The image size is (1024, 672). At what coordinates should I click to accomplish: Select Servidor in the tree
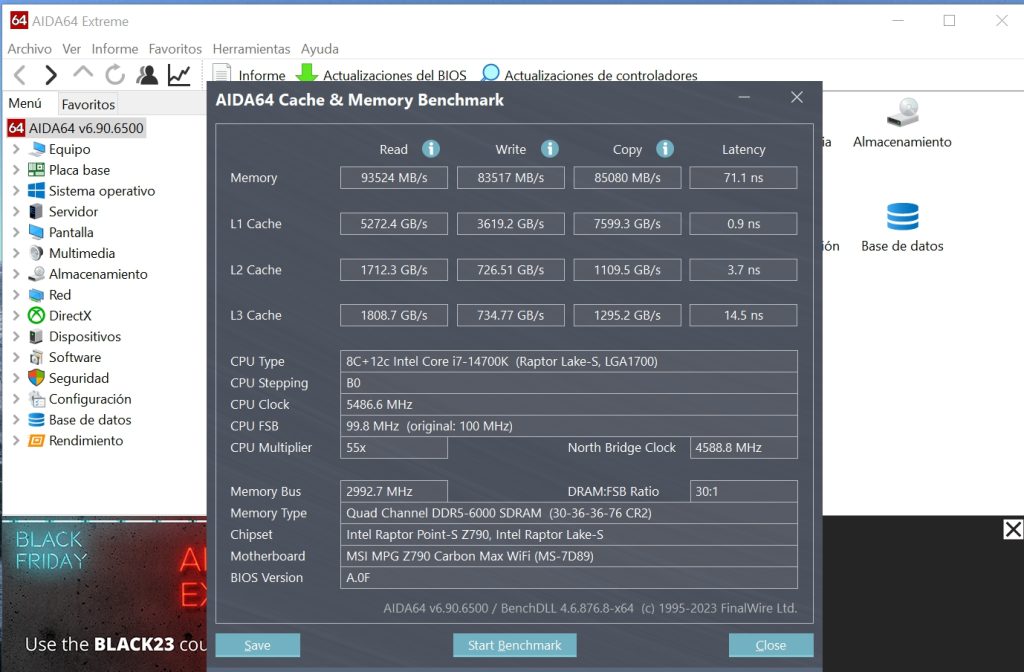pos(73,212)
